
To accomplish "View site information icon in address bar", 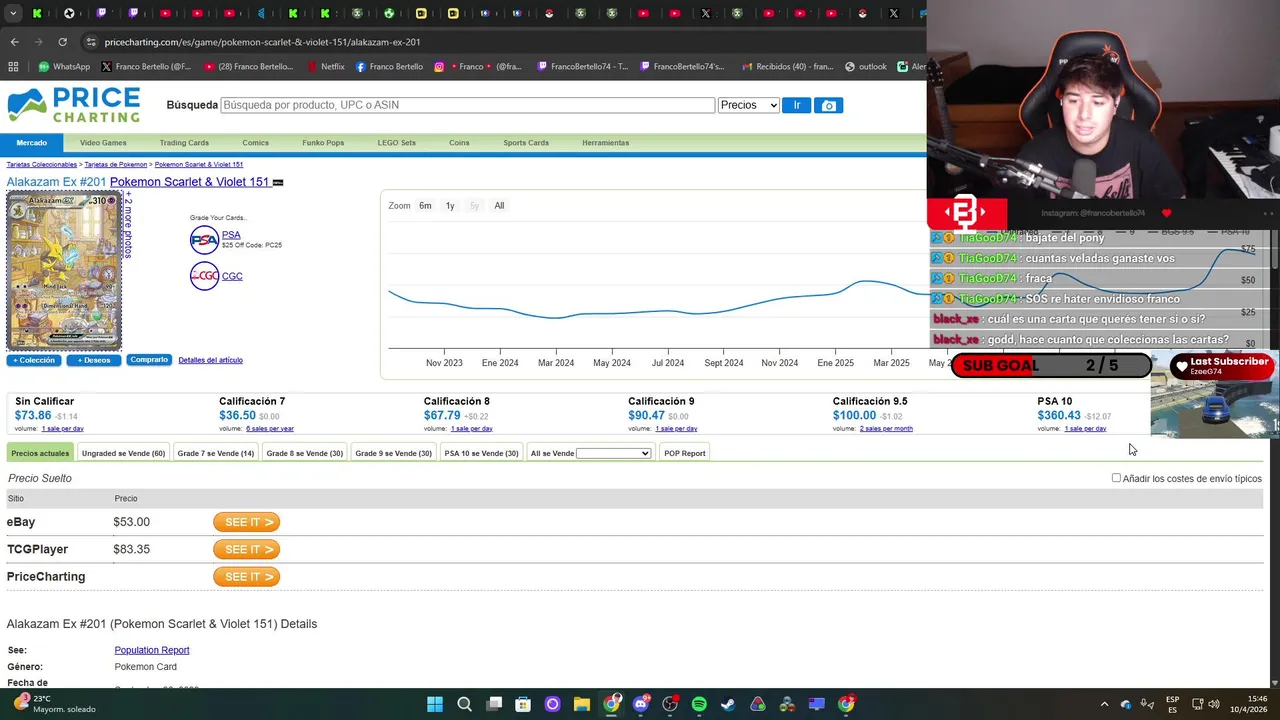I will point(91,42).
